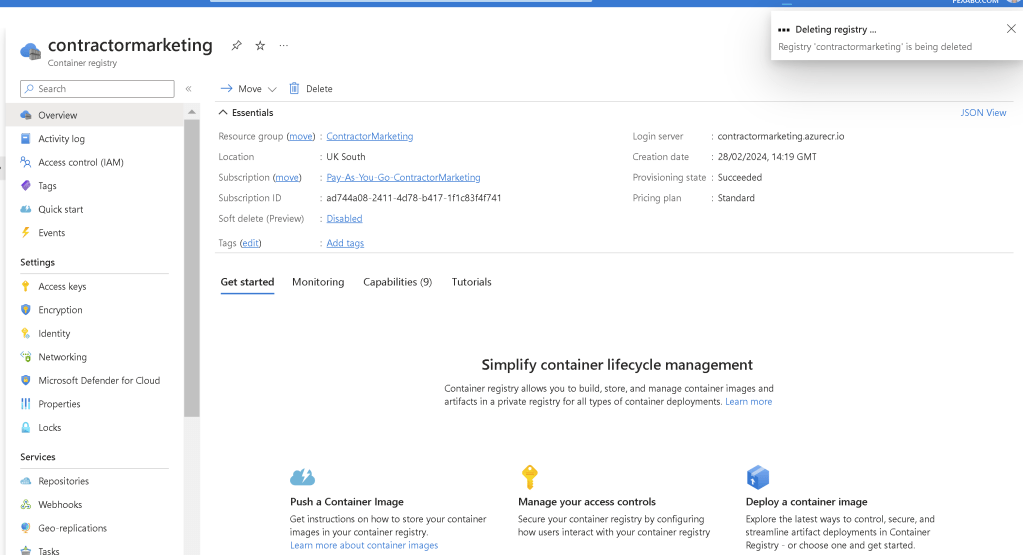Click the Webhooks icon in Services
The height and width of the screenshot is (555, 1023).
(x=25, y=504)
